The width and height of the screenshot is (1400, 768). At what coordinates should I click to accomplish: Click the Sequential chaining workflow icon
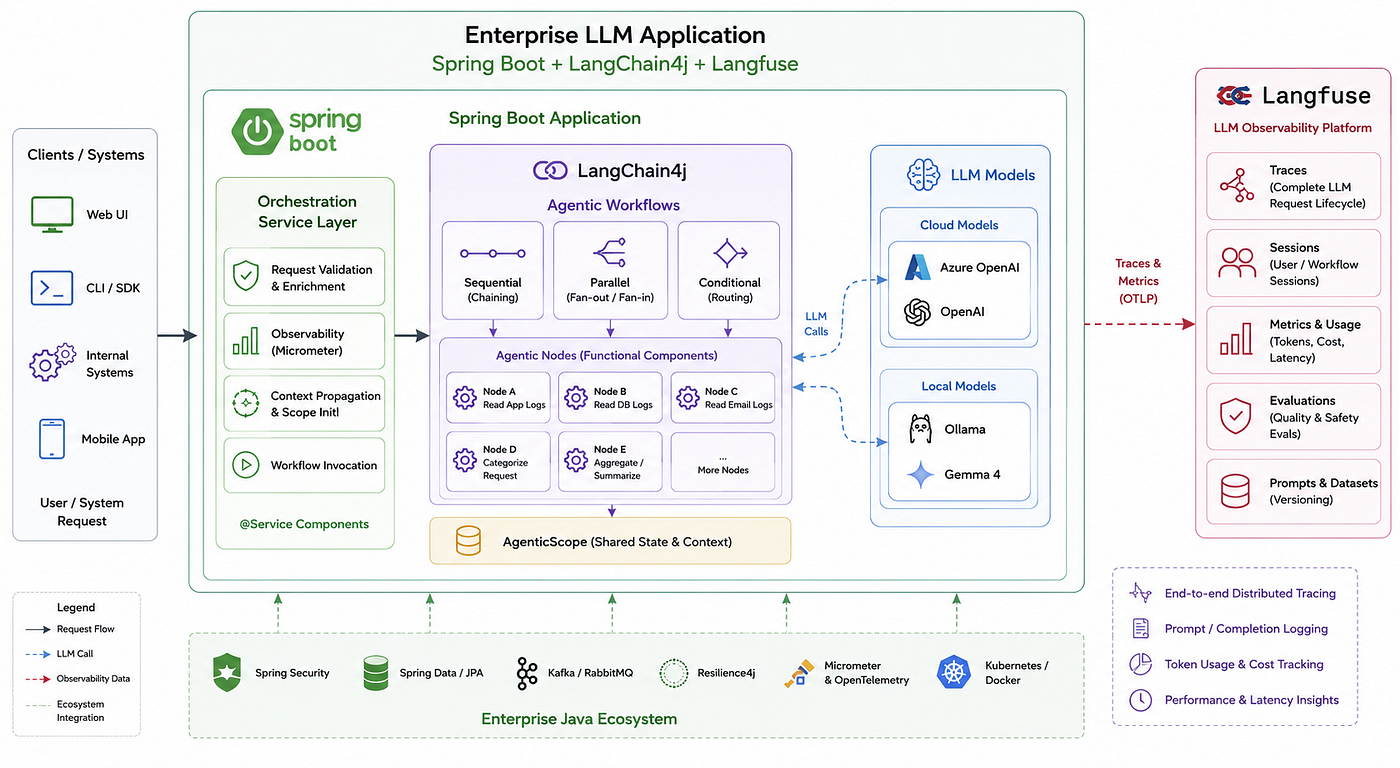492,254
